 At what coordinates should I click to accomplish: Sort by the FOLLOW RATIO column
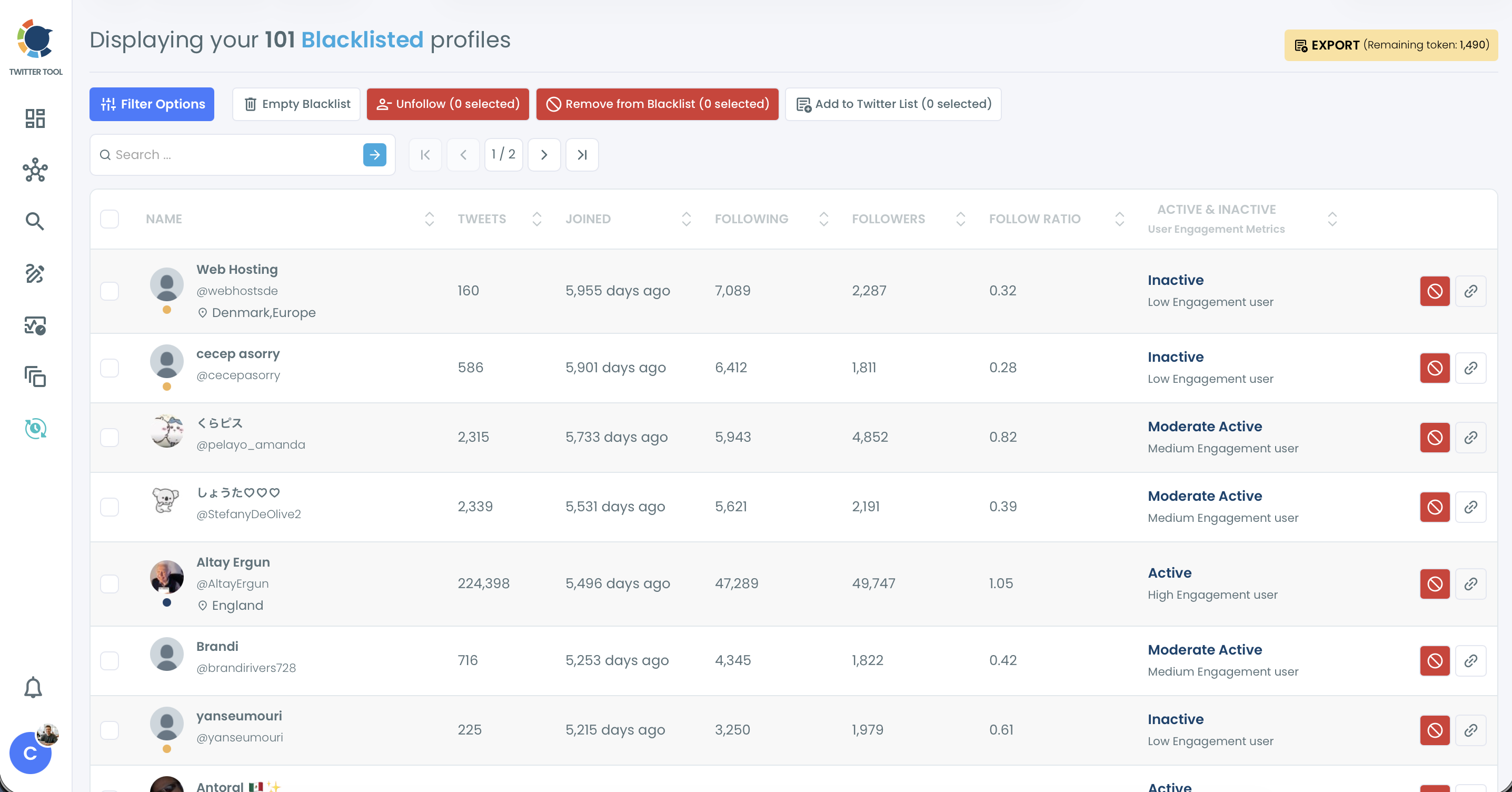click(x=1119, y=219)
